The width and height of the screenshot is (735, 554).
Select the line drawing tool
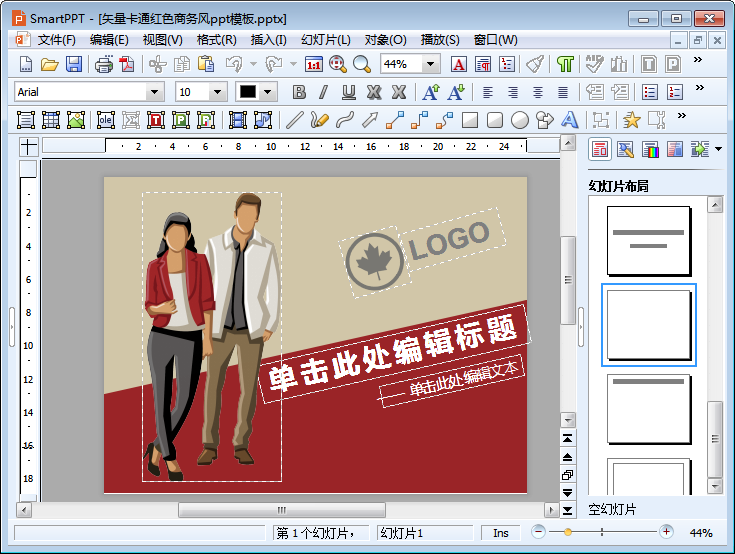click(x=294, y=120)
